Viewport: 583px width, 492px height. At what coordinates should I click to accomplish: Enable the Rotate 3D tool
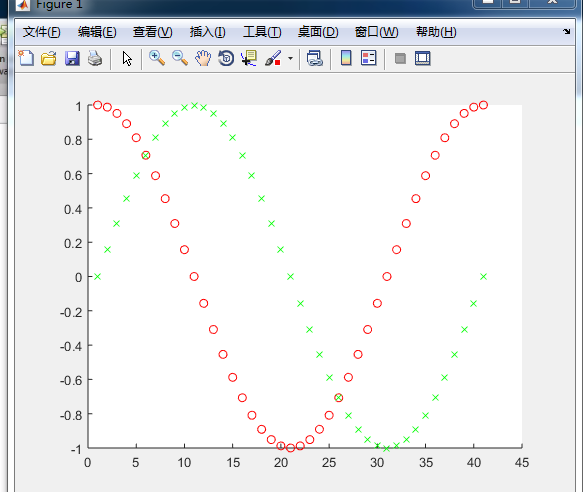[226, 58]
